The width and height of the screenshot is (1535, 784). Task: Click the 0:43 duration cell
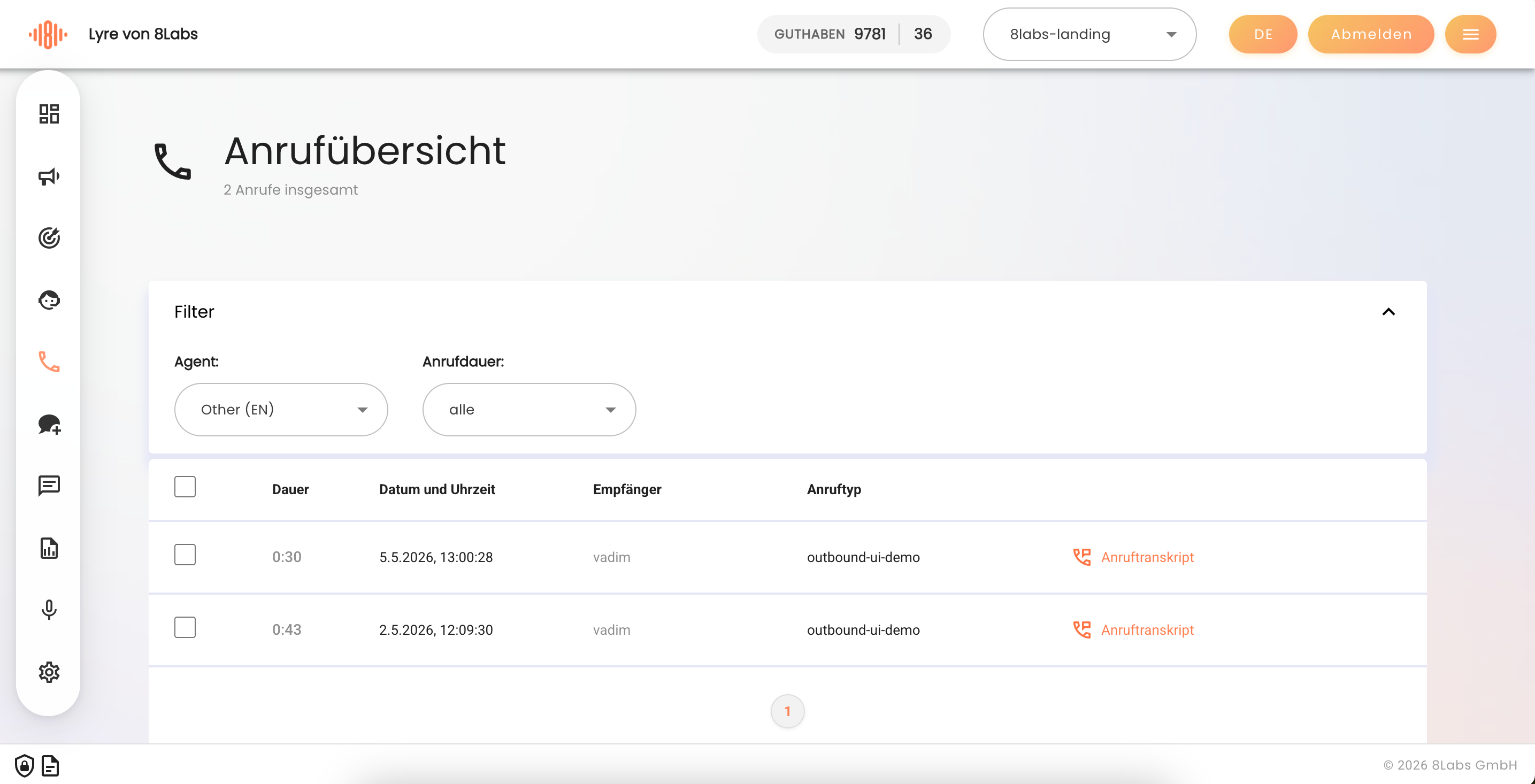point(287,629)
